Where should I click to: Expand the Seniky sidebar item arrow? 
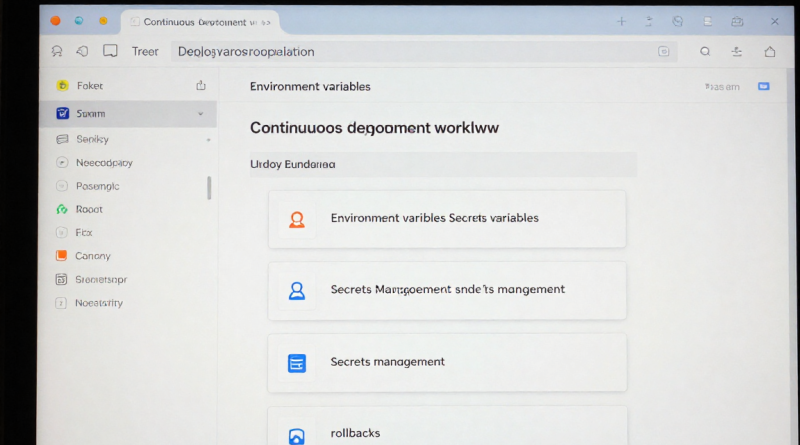coord(208,140)
